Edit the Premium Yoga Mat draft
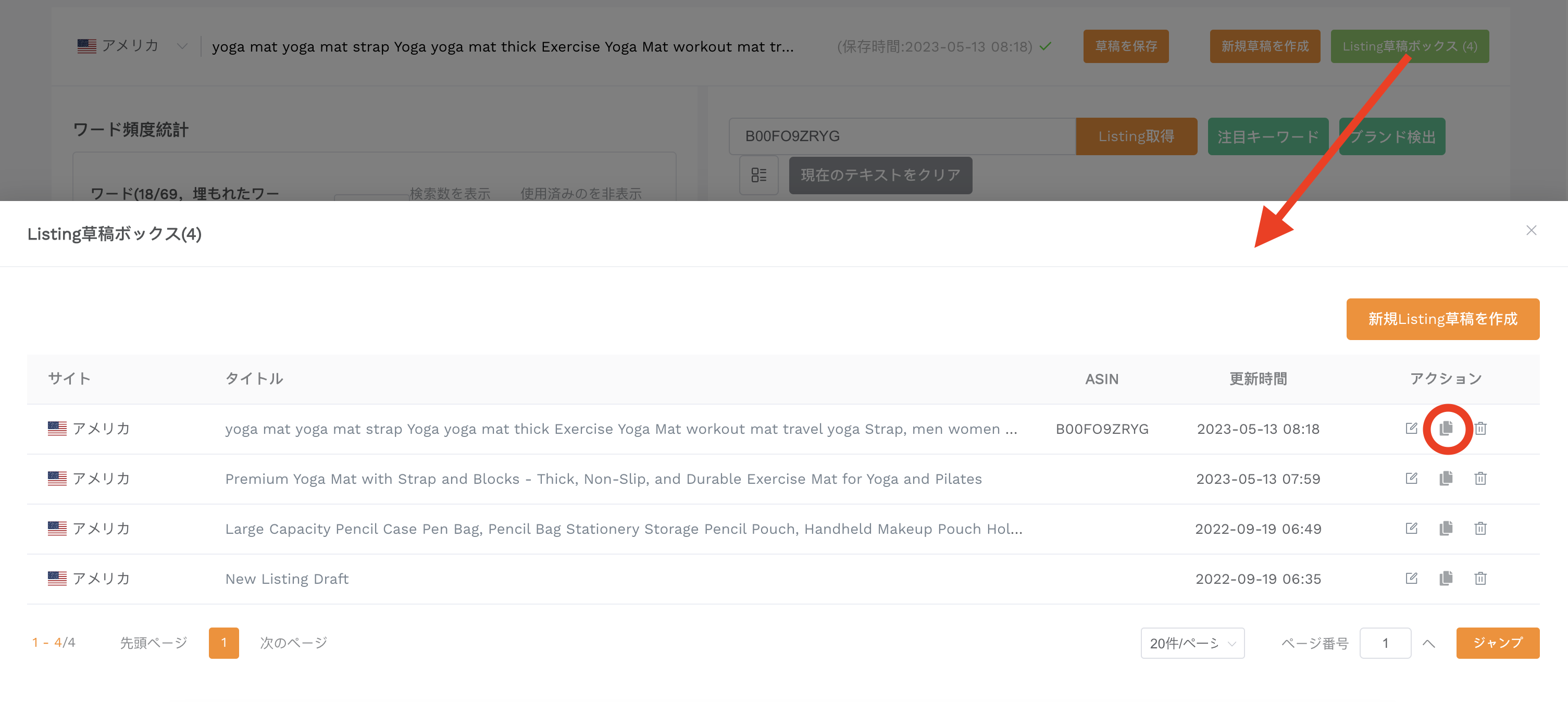 coord(1411,478)
